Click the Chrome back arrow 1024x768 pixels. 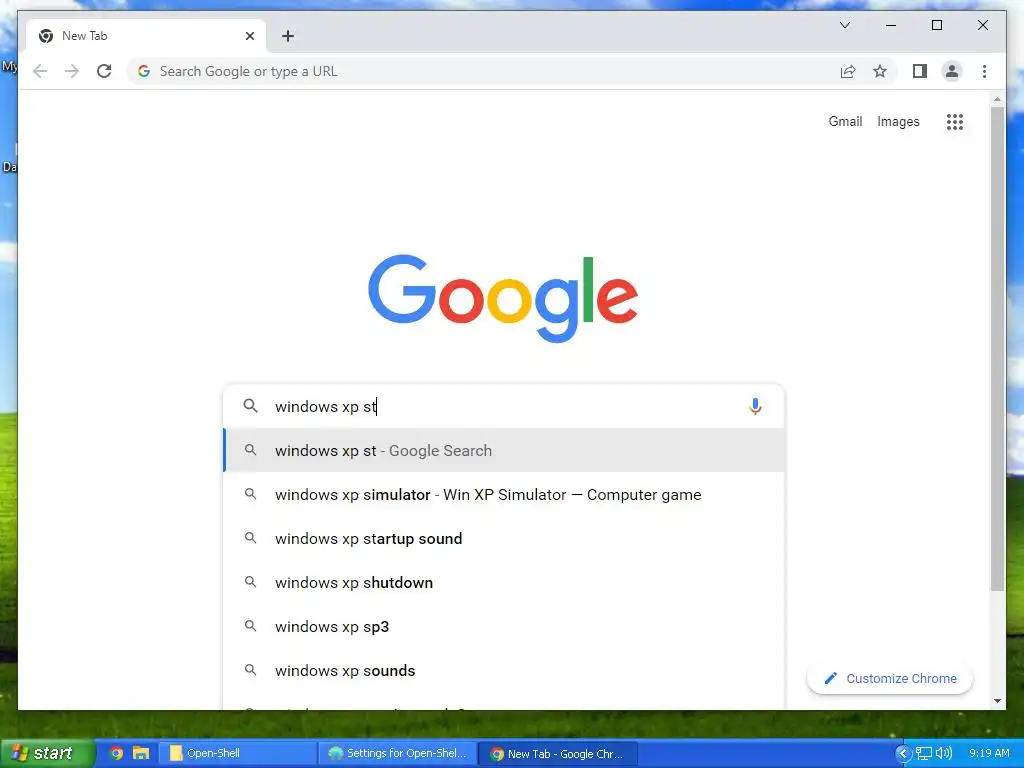pos(40,71)
